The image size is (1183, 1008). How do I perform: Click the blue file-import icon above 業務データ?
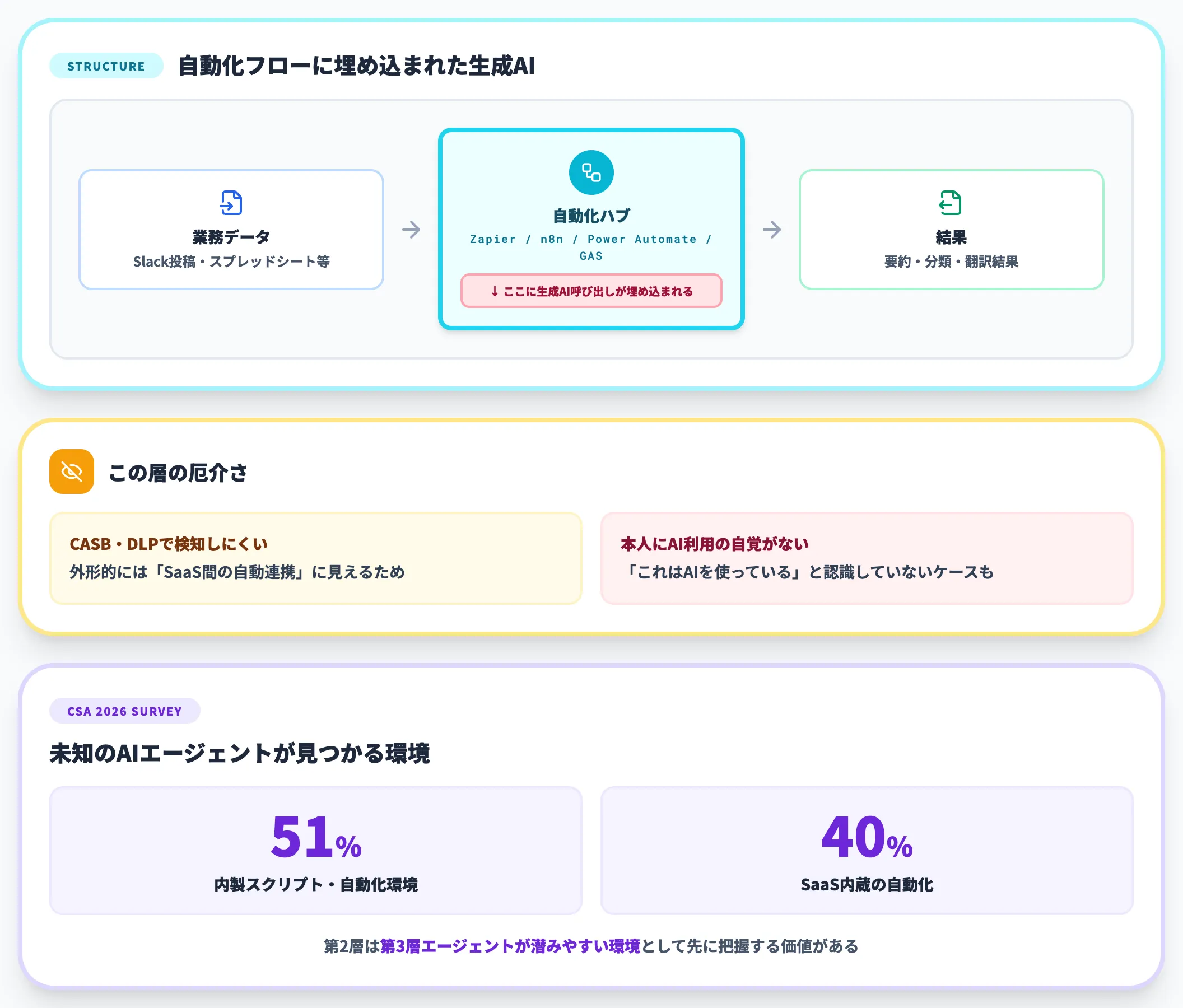pos(231,203)
